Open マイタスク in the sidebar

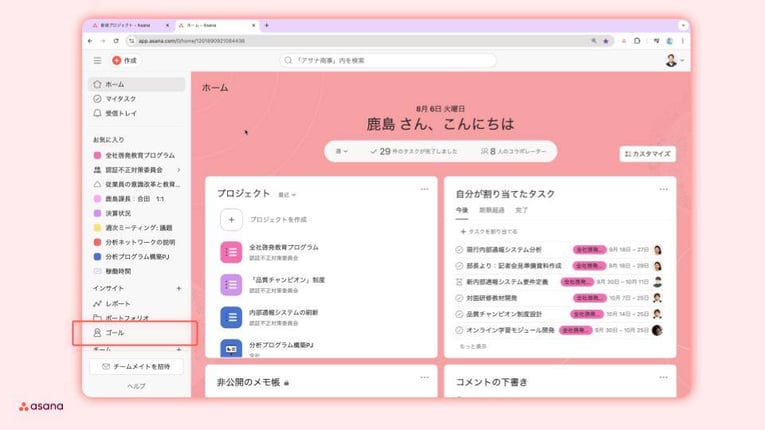point(137,99)
